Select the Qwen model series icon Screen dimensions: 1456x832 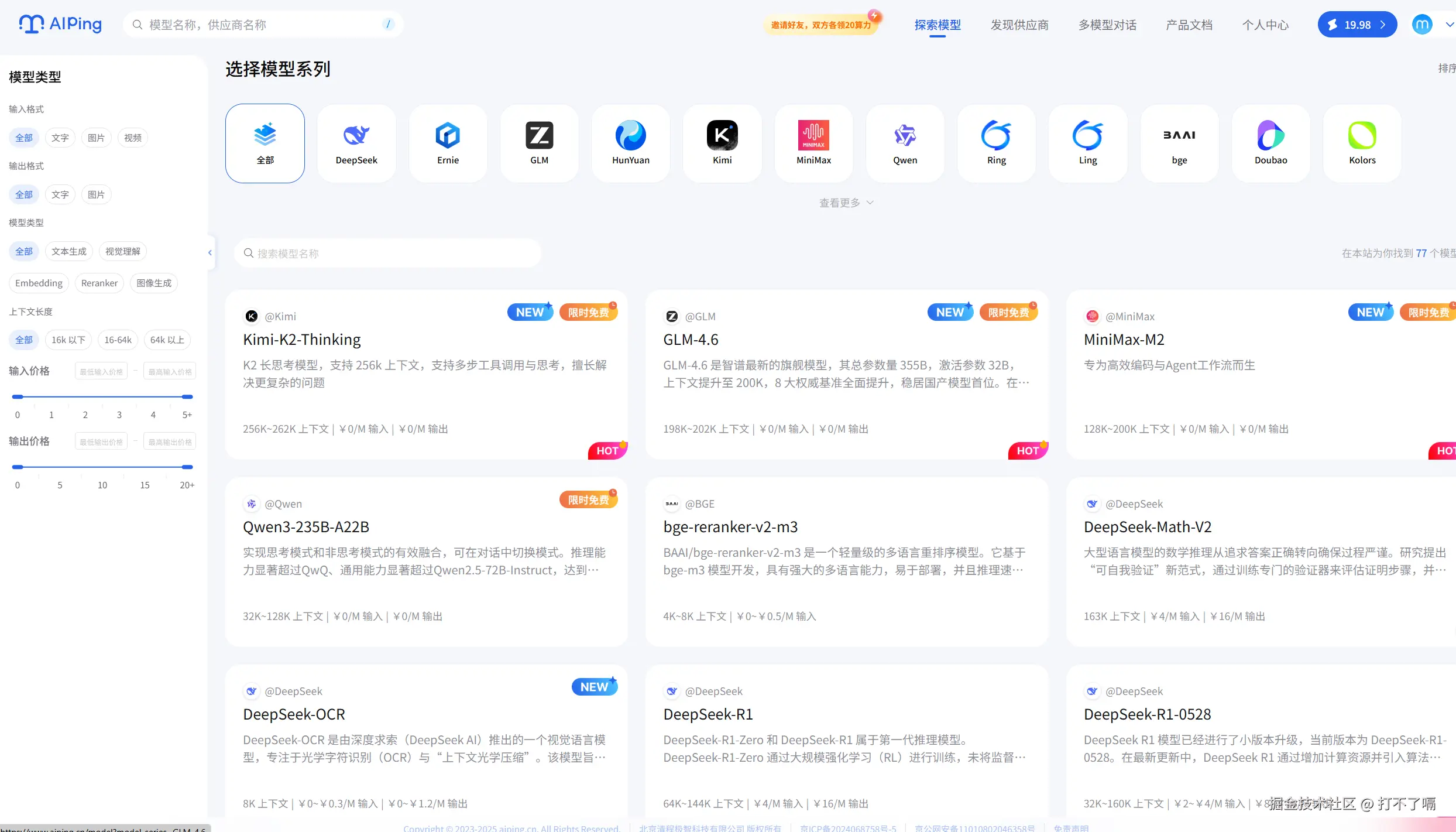(x=905, y=143)
